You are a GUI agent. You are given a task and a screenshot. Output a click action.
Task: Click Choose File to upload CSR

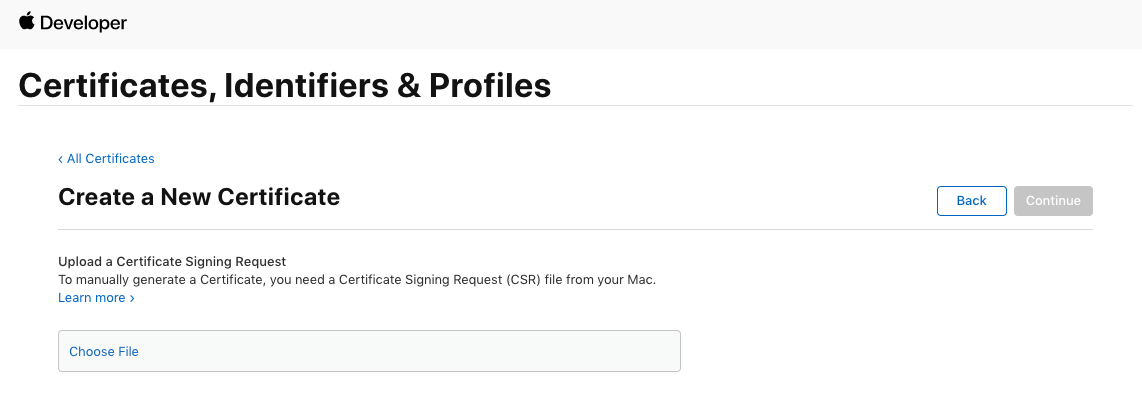click(x=103, y=351)
